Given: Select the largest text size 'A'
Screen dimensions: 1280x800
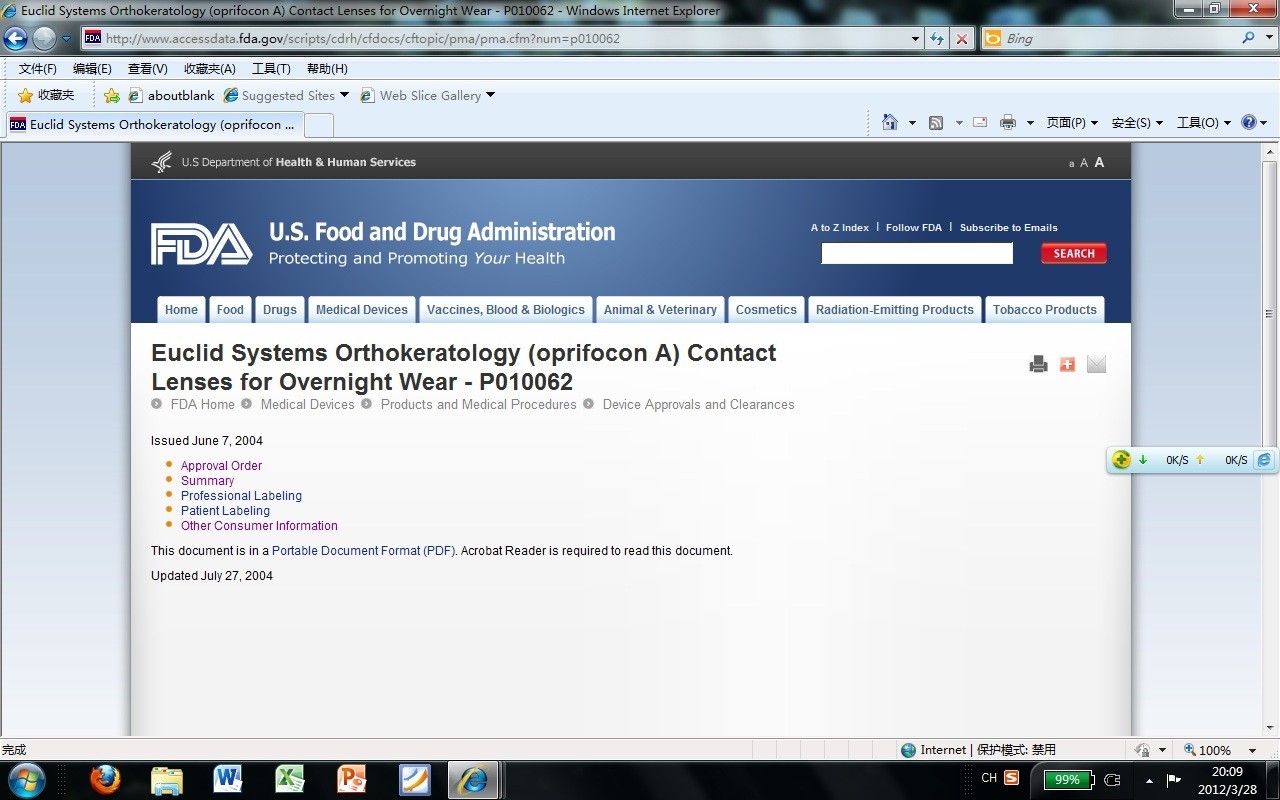Looking at the screenshot, I should pos(1099,162).
